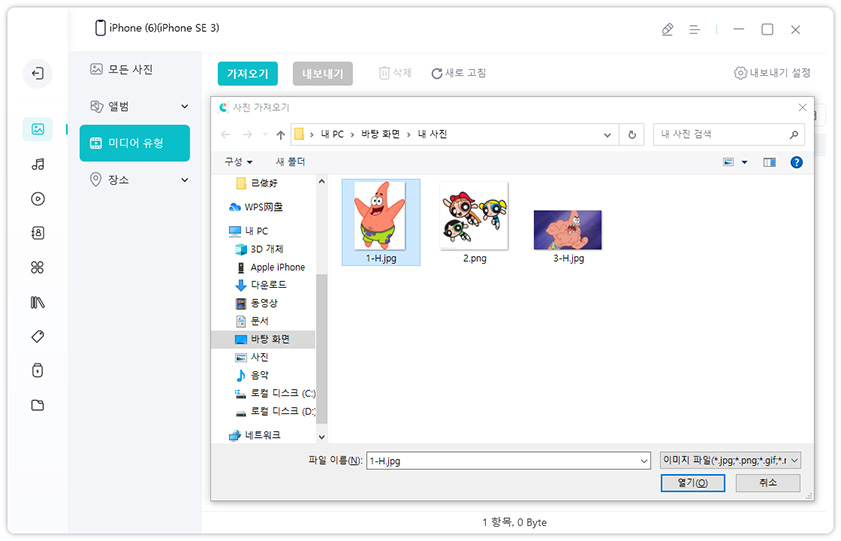Open the storage bottle-shaped sidebar icon
841x541 pixels.
pos(38,370)
